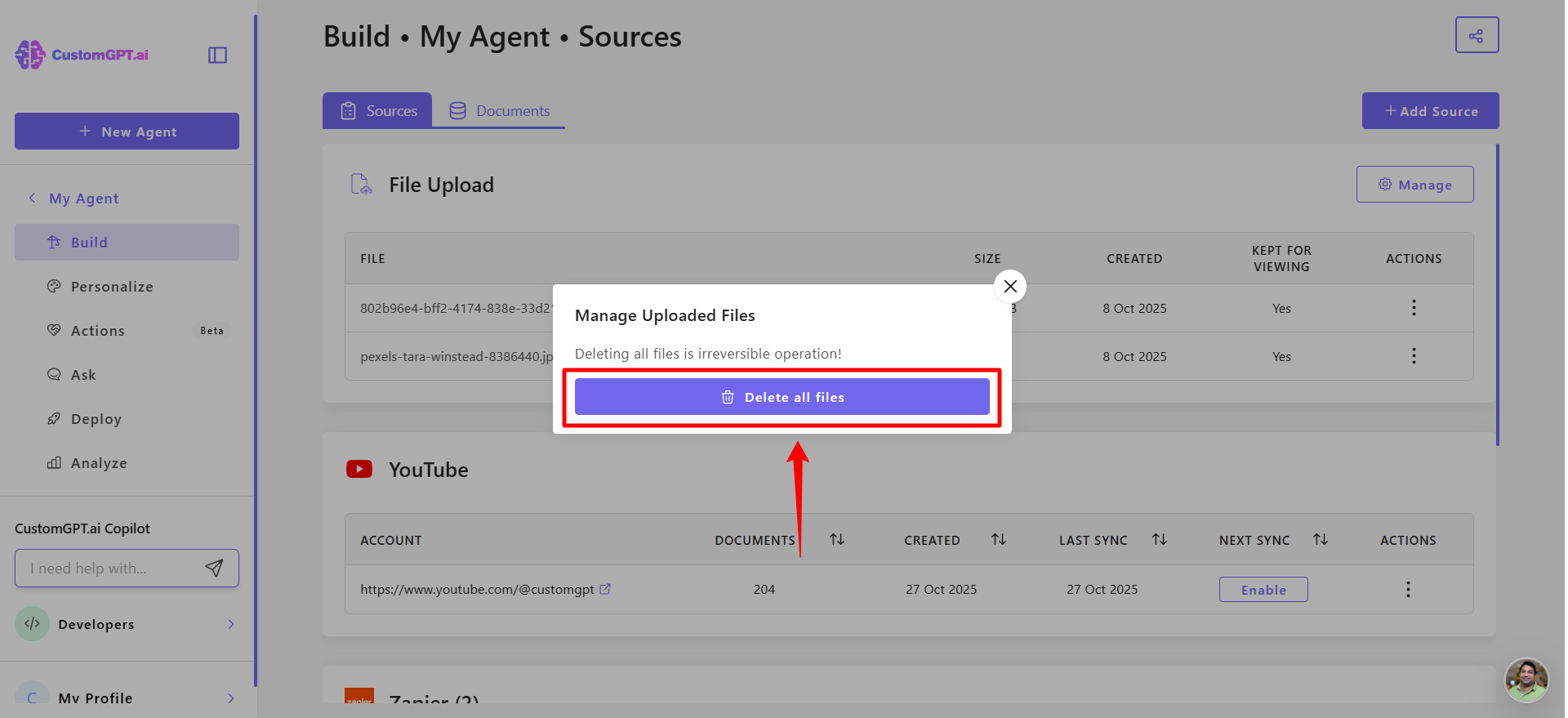Switch to the Sources tab
The height and width of the screenshot is (718, 1568).
click(x=377, y=110)
